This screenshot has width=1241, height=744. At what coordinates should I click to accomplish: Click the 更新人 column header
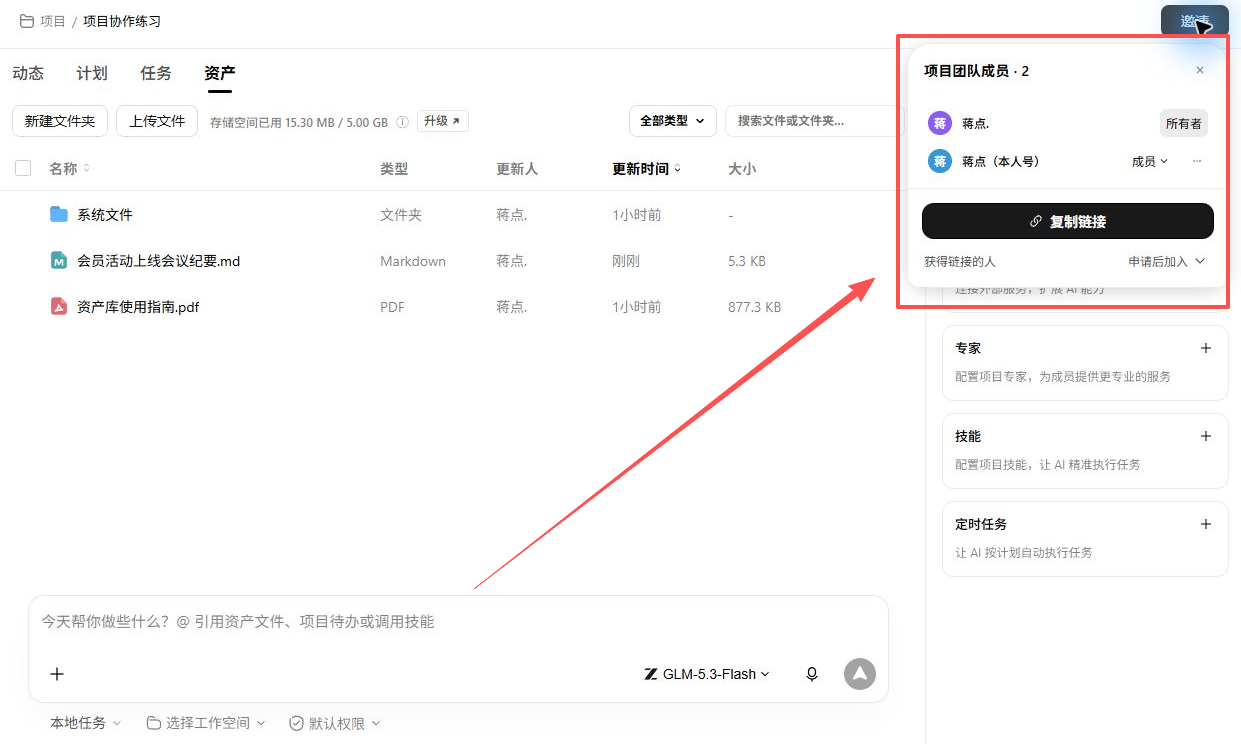517,168
